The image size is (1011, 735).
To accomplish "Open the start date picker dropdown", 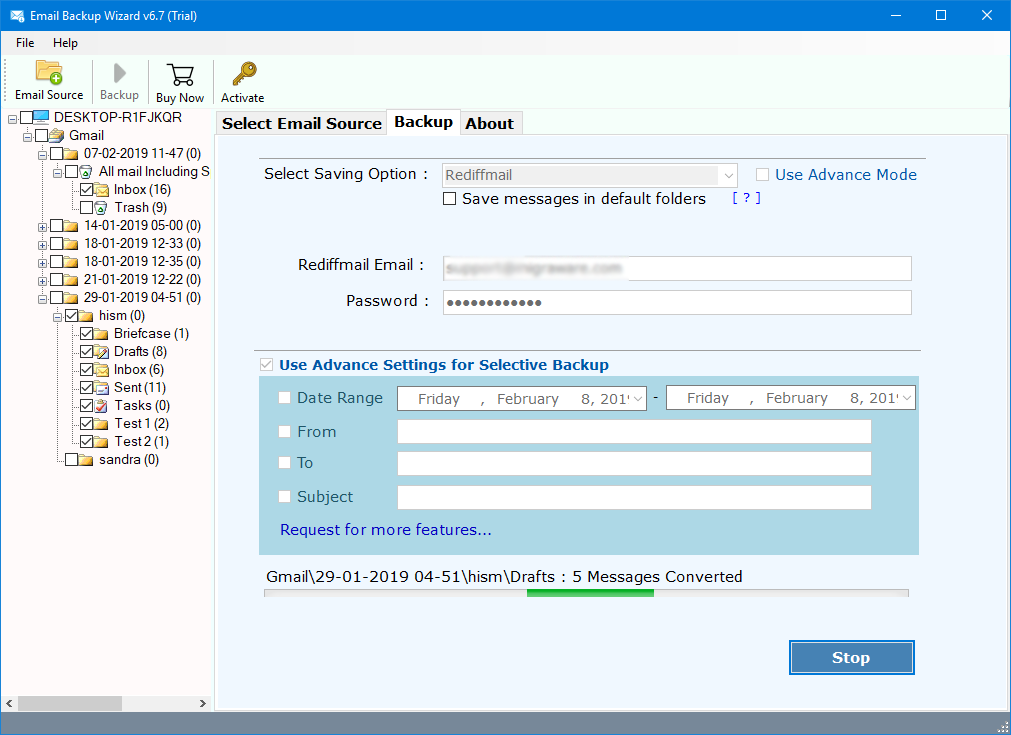I will pyautogui.click(x=638, y=398).
